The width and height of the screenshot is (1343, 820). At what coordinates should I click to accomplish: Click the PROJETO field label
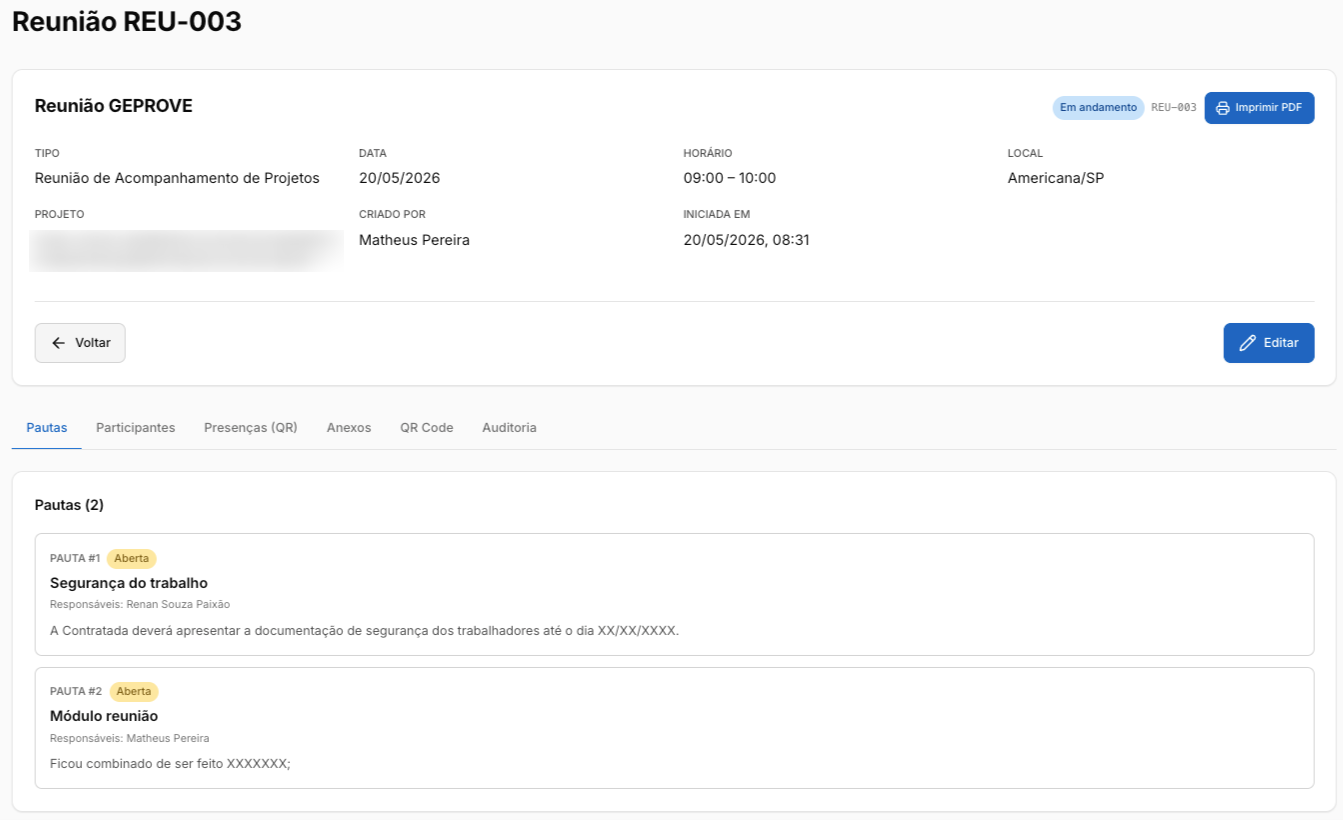60,214
